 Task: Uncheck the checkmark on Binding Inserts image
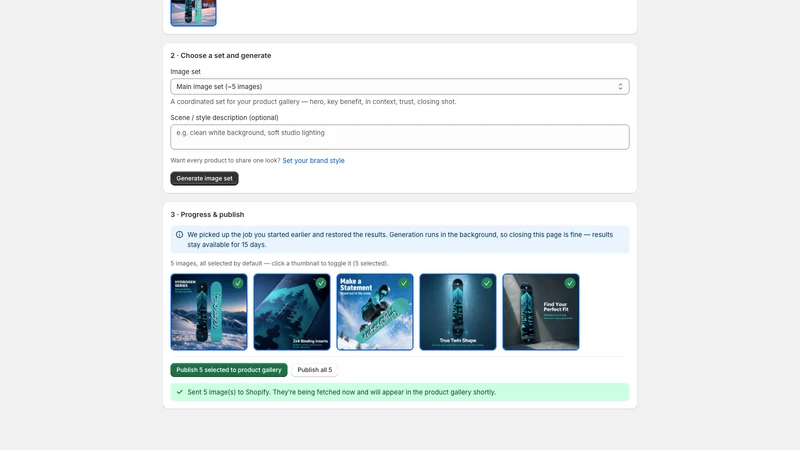[321, 283]
